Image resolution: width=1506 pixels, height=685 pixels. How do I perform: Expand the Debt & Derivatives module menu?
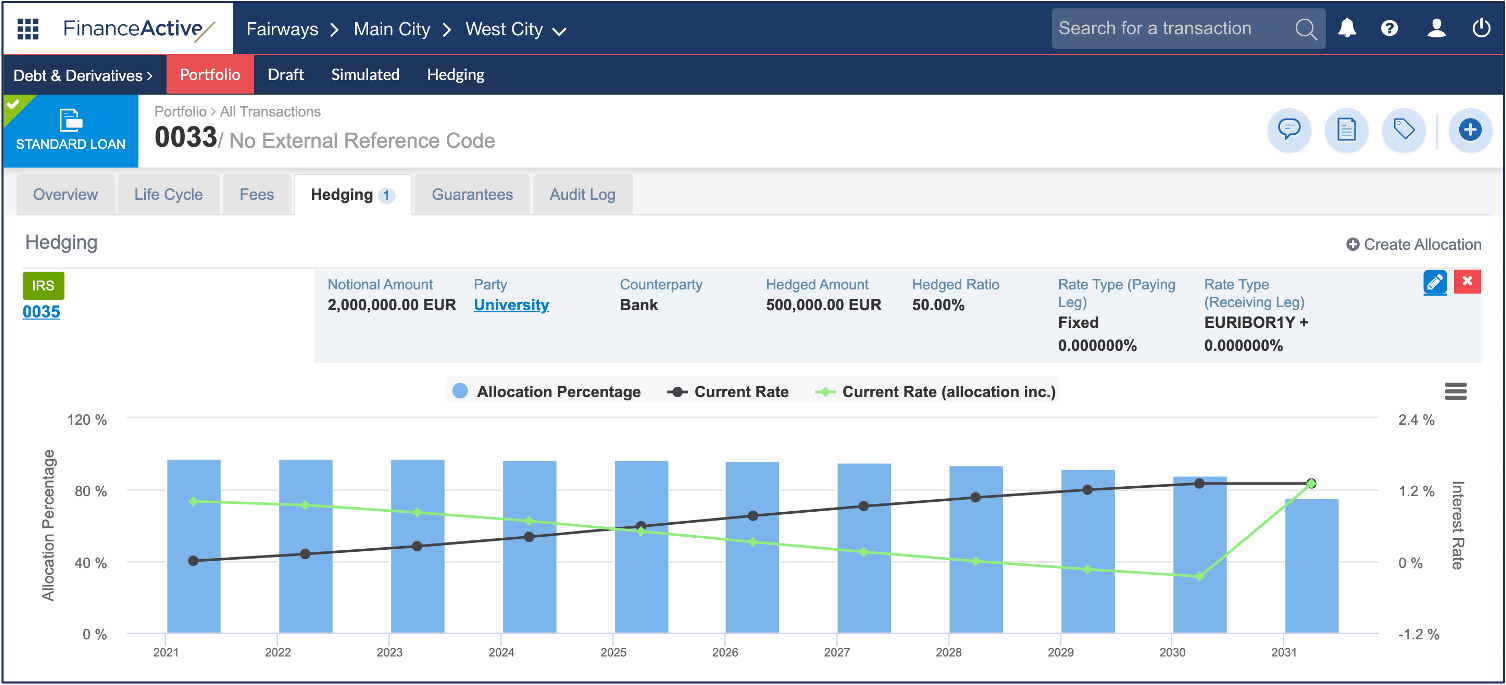click(83, 75)
